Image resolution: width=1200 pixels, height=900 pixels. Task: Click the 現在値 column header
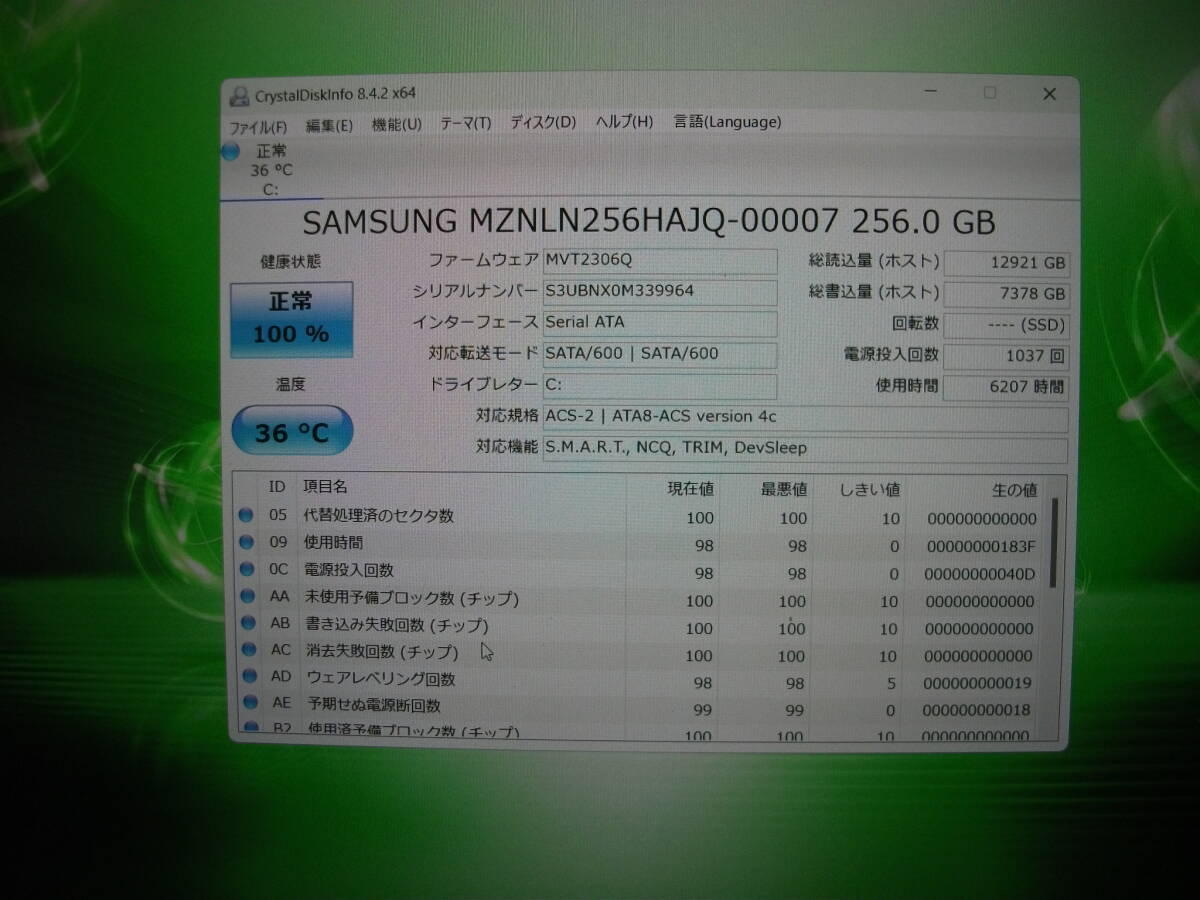tap(690, 489)
